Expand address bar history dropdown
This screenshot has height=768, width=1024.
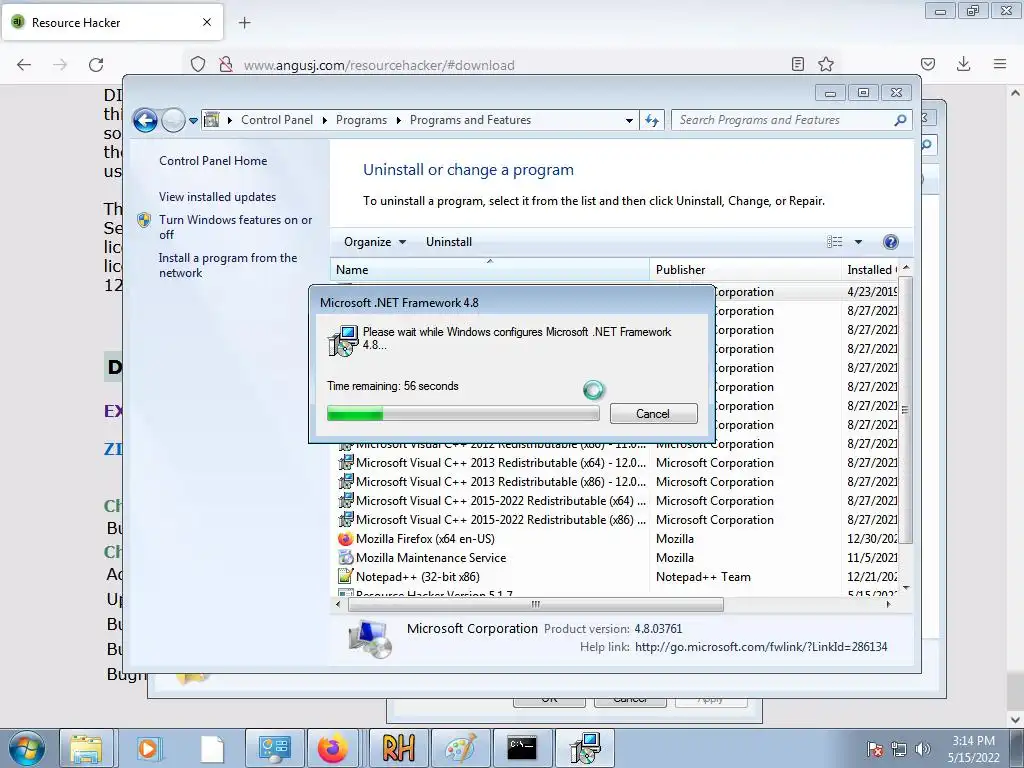(x=629, y=120)
